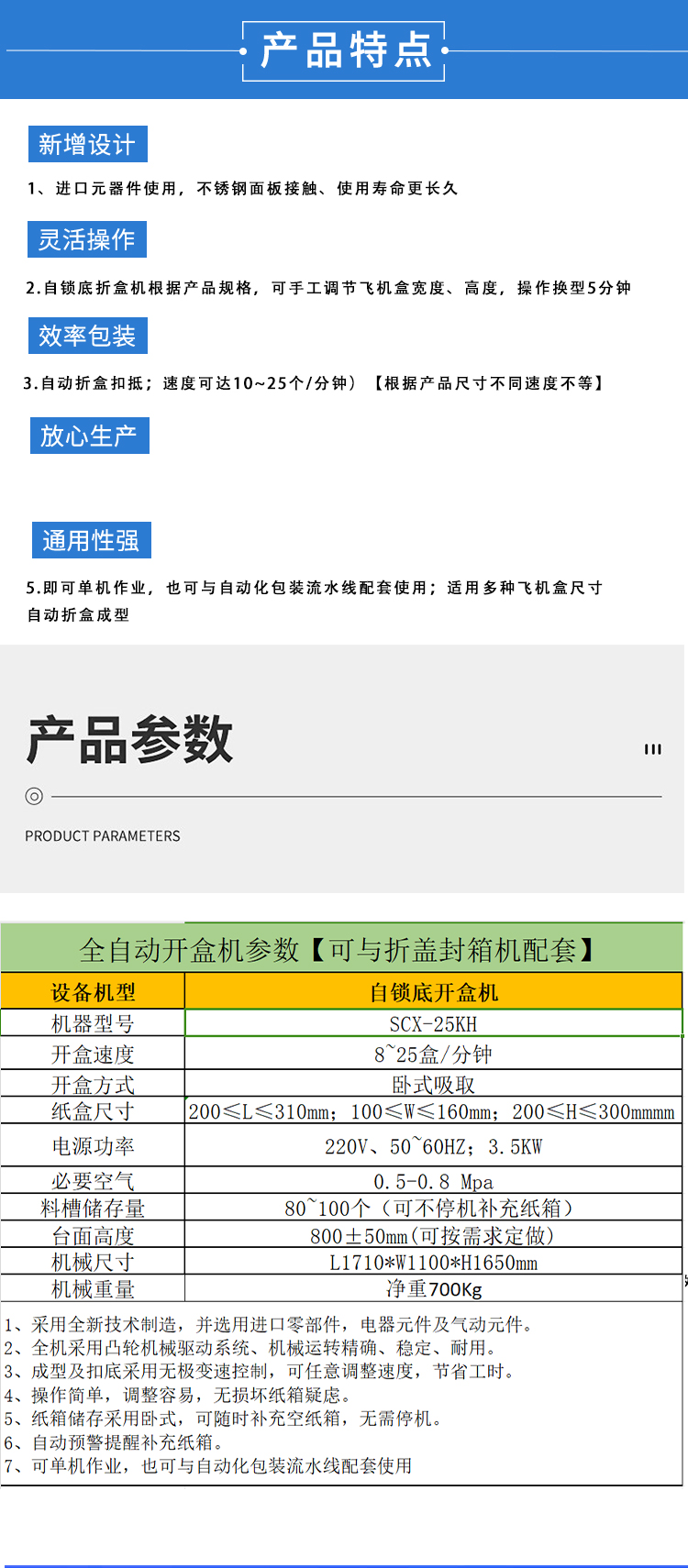Screen dimensions: 688x1568
Task: Click the 自动折盒成型 text line
Action: coord(78,614)
